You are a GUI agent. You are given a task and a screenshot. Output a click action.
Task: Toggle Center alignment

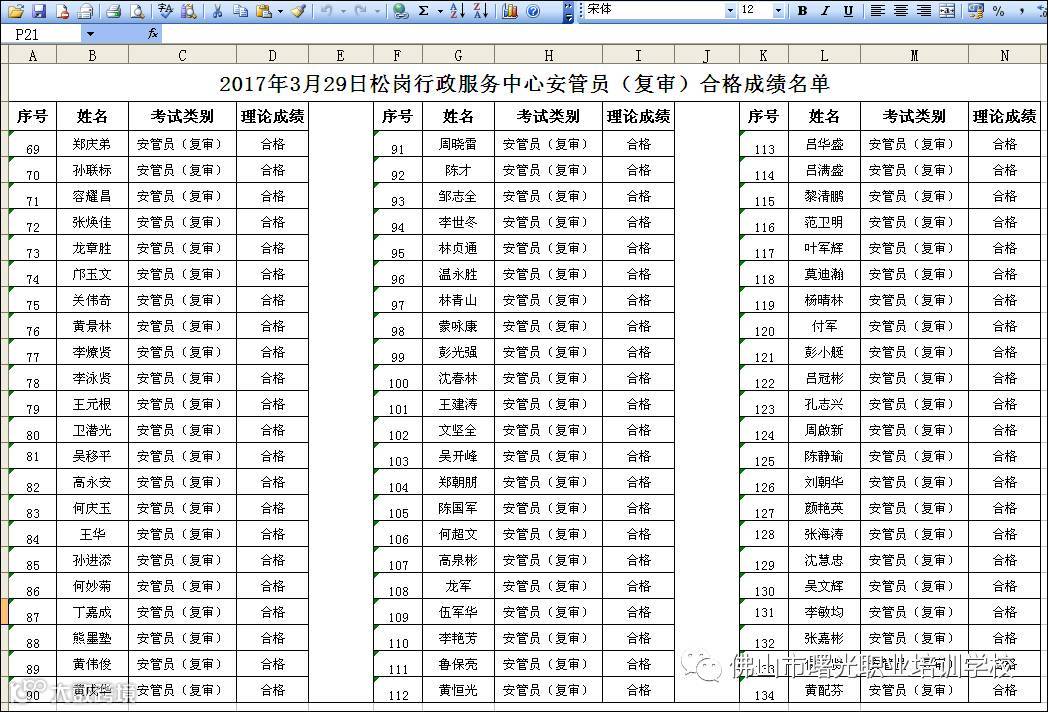point(901,11)
